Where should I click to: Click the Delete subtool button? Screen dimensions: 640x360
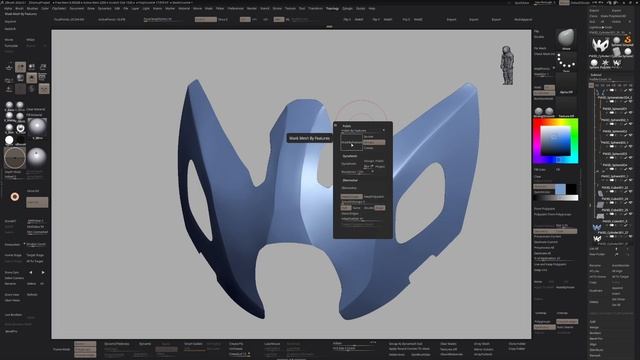(x=593, y=302)
